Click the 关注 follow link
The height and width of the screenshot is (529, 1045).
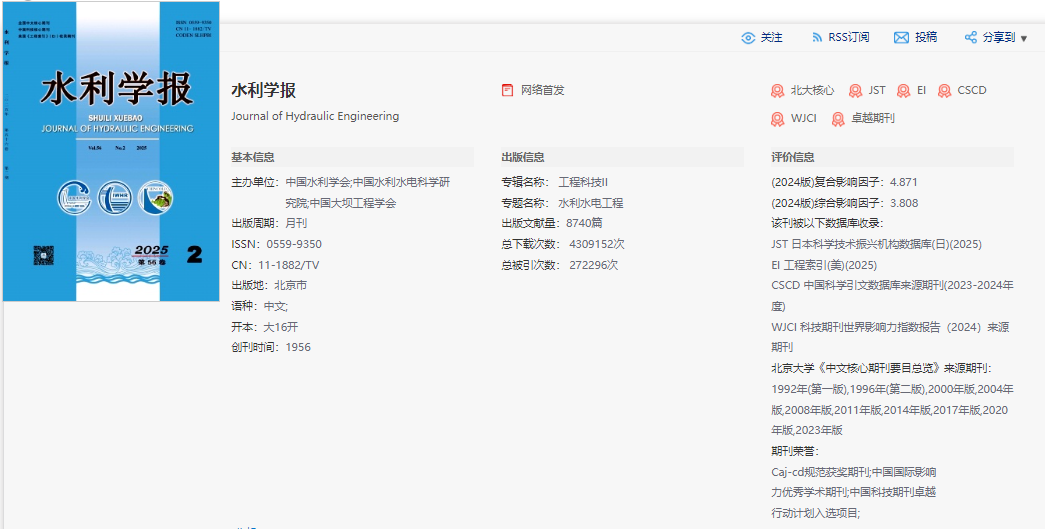coord(772,38)
